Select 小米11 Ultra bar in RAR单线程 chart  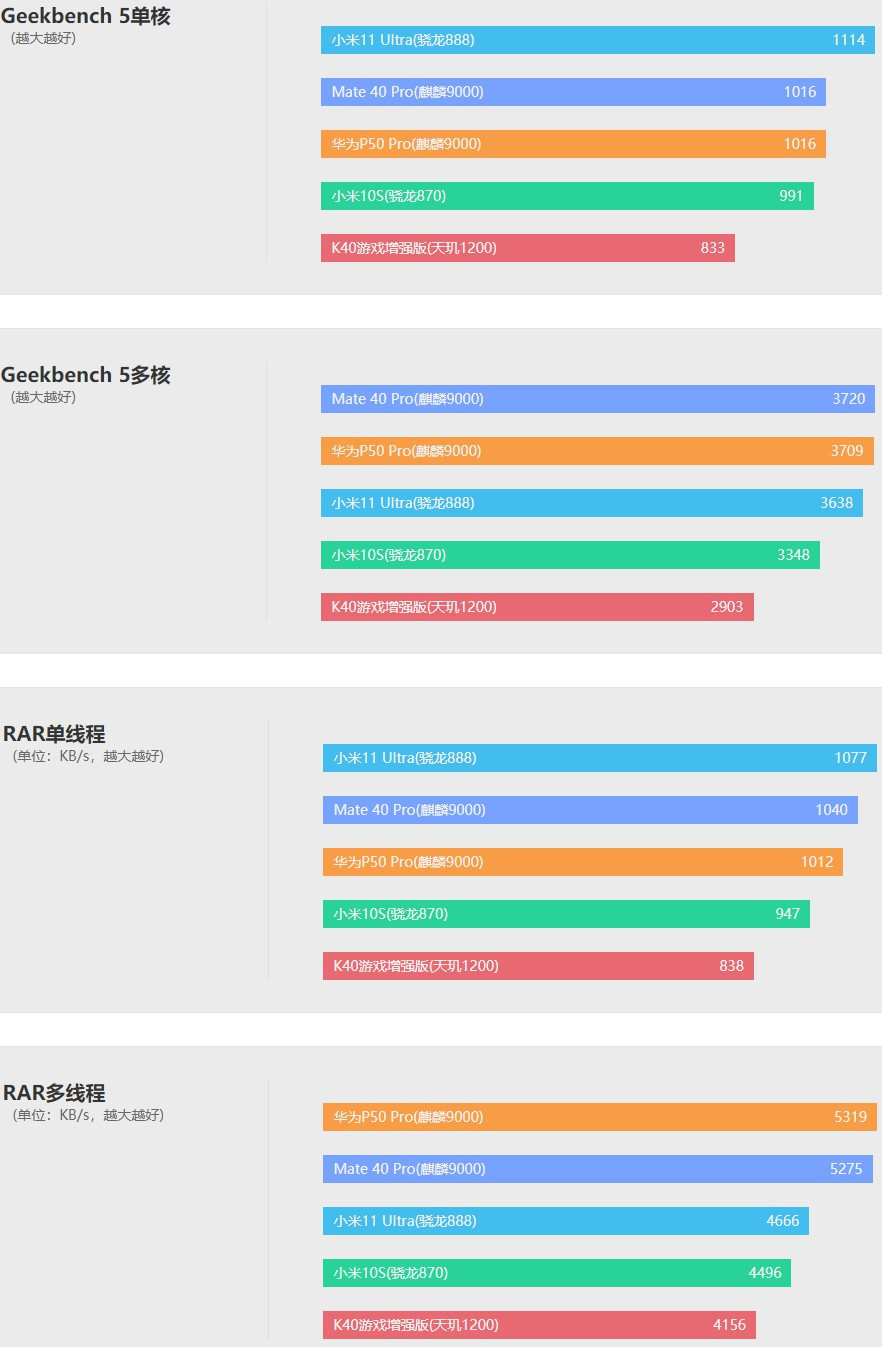600,758
